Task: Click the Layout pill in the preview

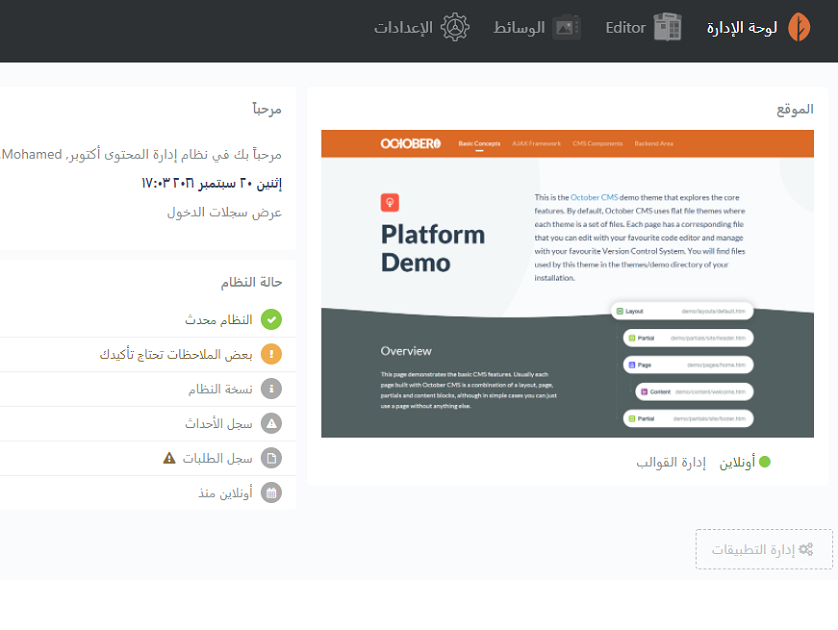Action: pyautogui.click(x=682, y=311)
